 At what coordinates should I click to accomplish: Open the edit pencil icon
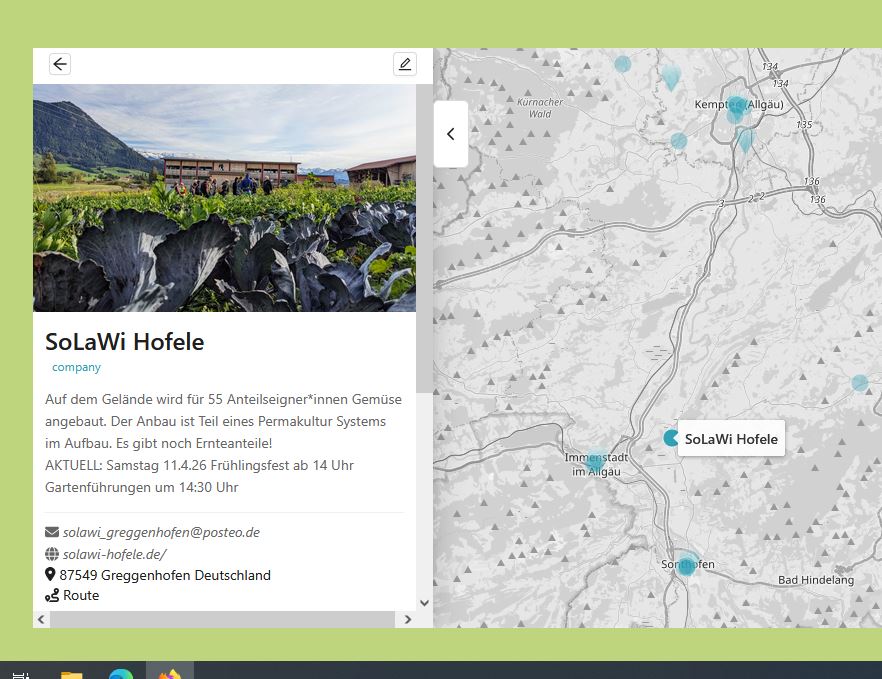pos(404,64)
